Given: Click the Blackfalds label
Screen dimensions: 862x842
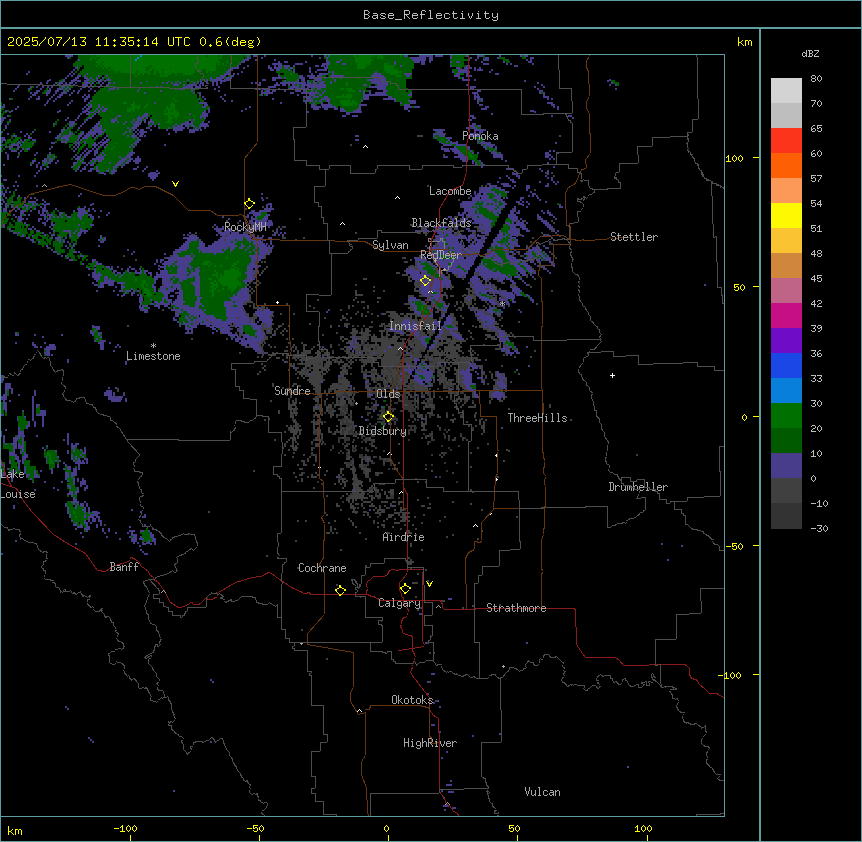Looking at the screenshot, I should pos(441,223).
